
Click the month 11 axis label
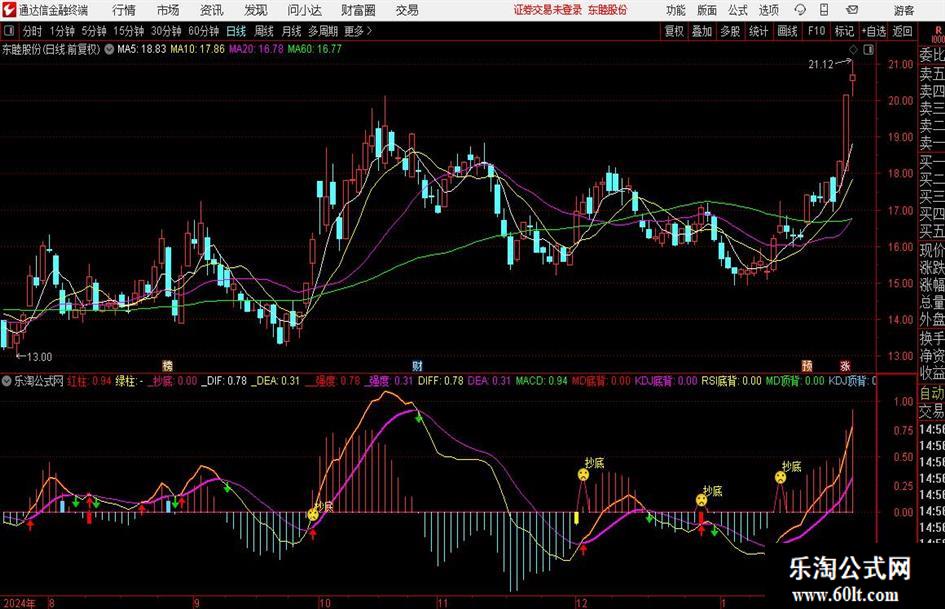click(x=442, y=603)
